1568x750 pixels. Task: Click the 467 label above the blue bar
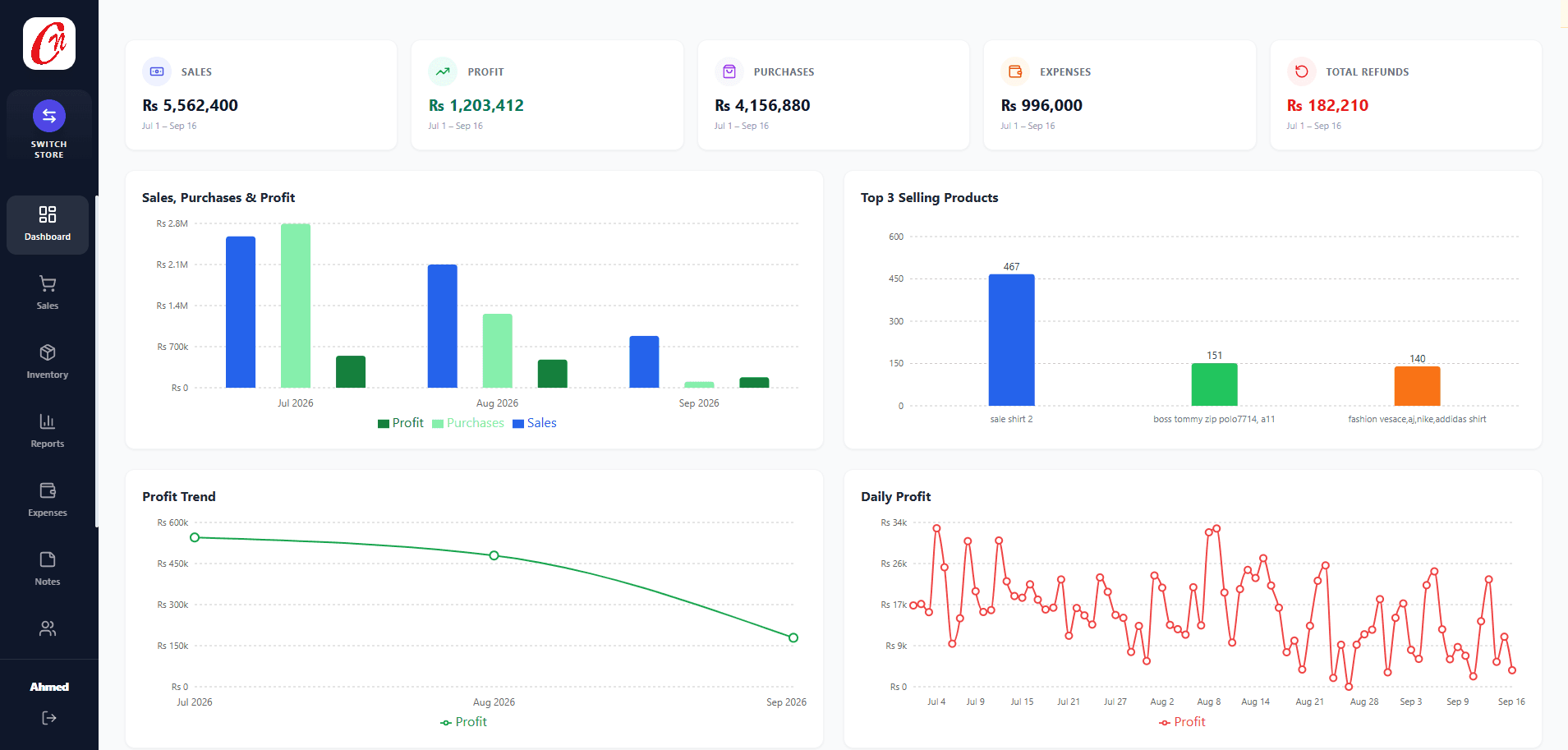[1011, 267]
